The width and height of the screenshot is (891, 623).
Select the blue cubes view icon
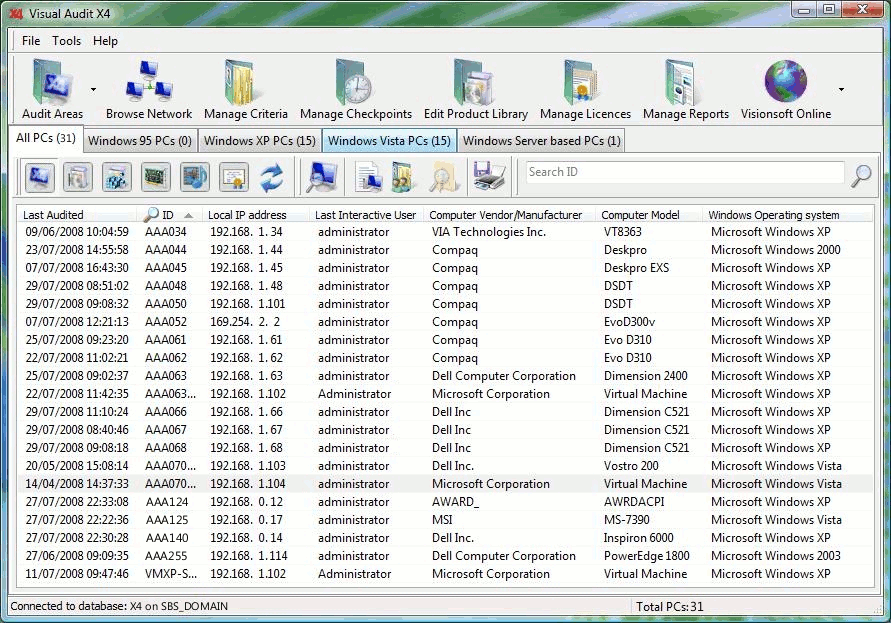coord(116,177)
